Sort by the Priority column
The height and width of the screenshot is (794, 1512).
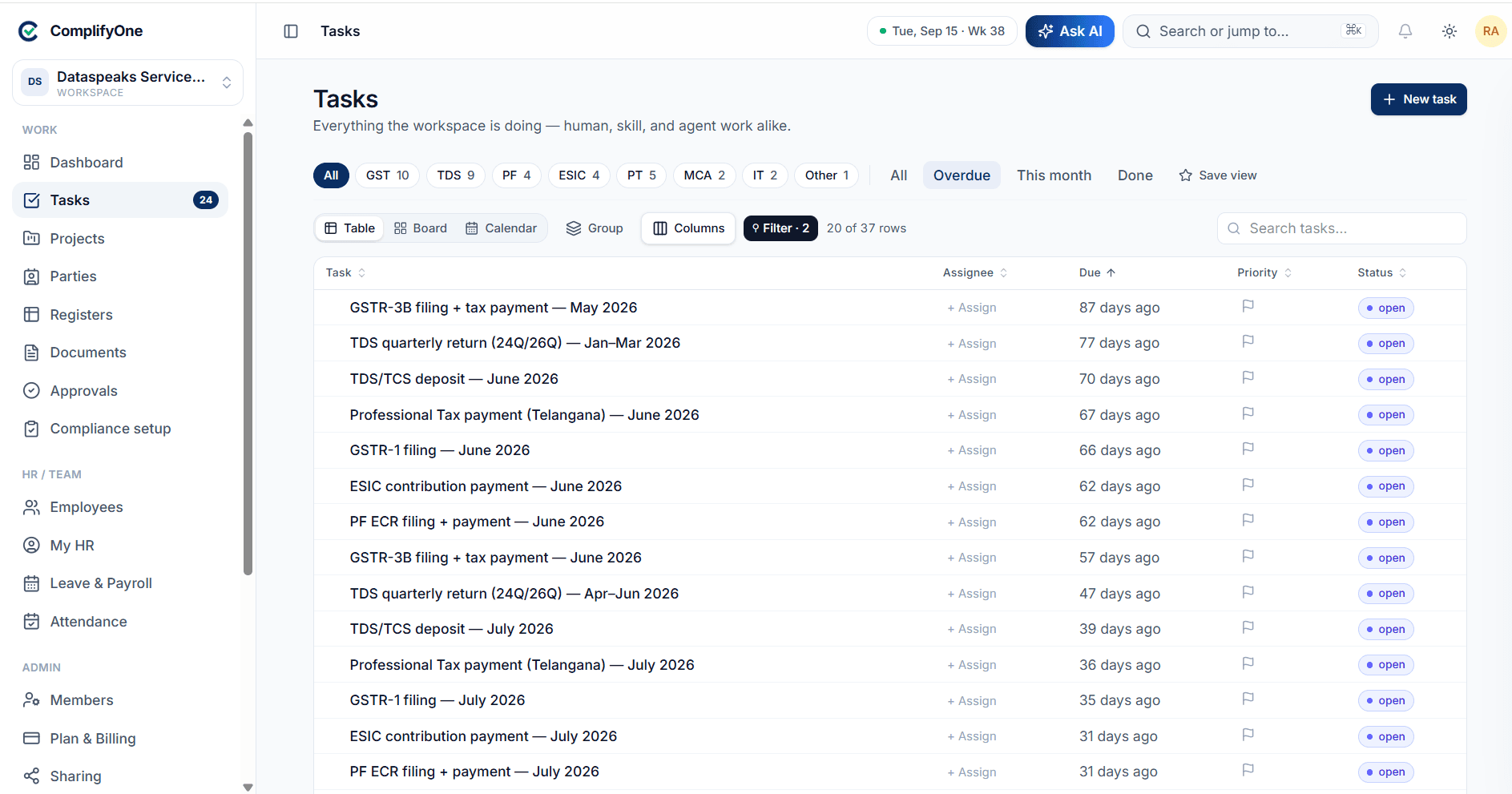[1264, 273]
